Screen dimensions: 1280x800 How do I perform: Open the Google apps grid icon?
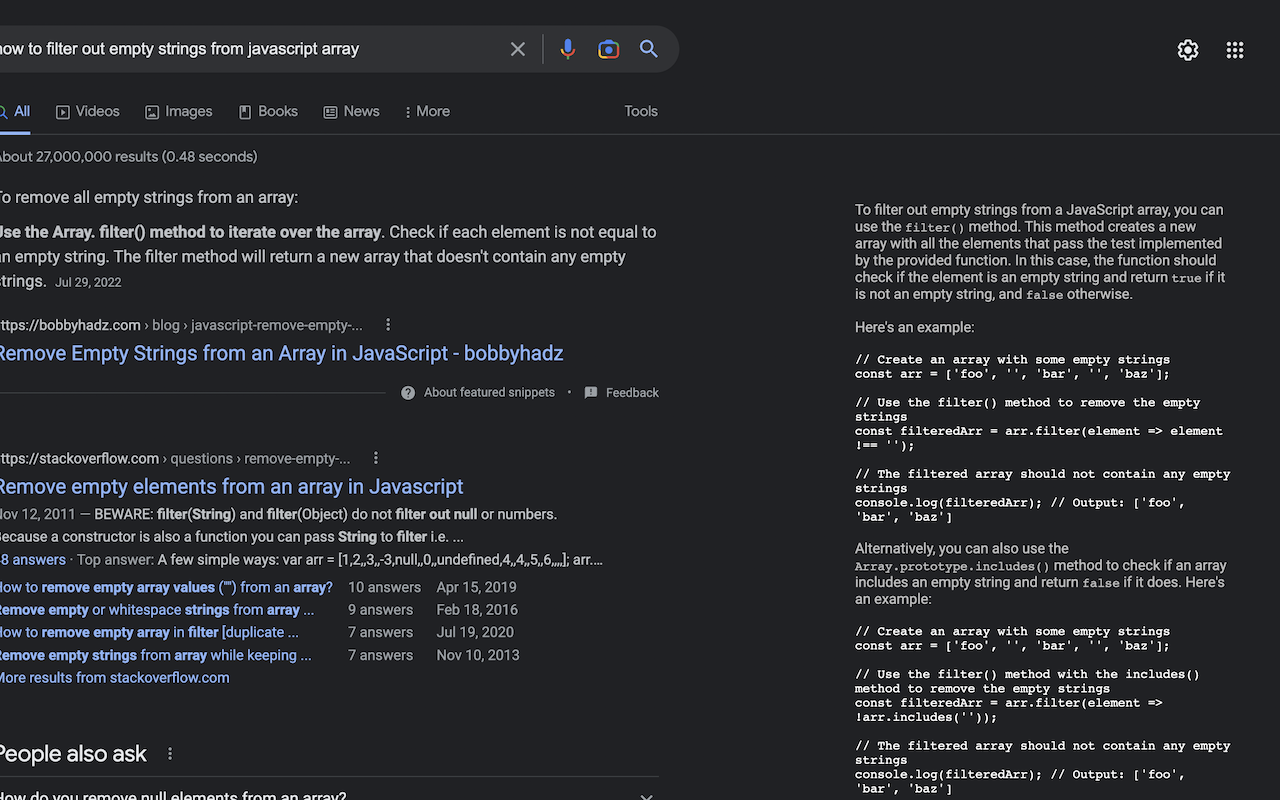tap(1235, 50)
